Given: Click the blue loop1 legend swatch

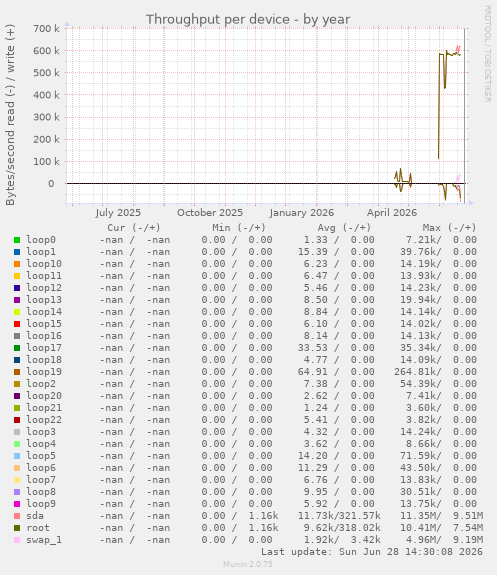Looking at the screenshot, I should 17,252.
